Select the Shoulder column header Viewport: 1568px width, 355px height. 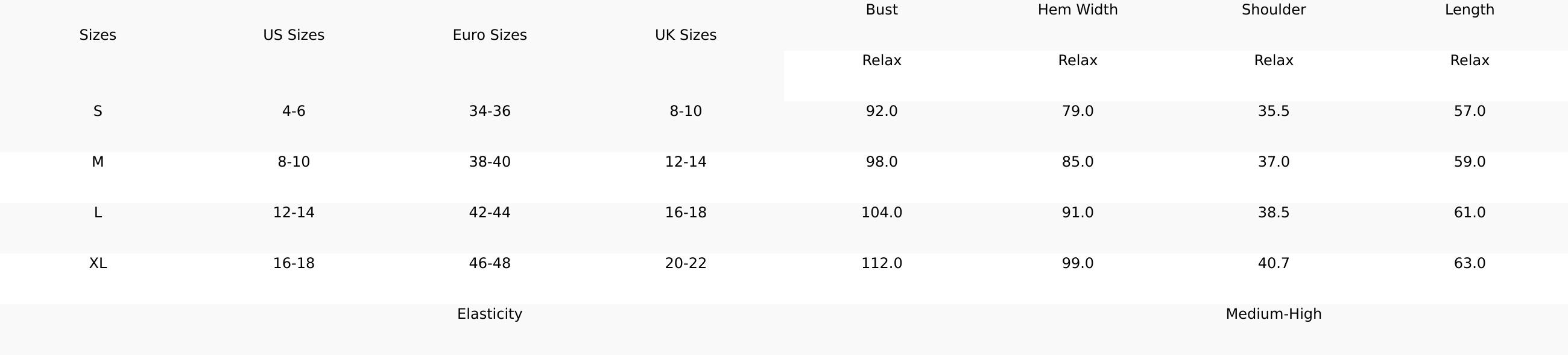pos(1273,10)
